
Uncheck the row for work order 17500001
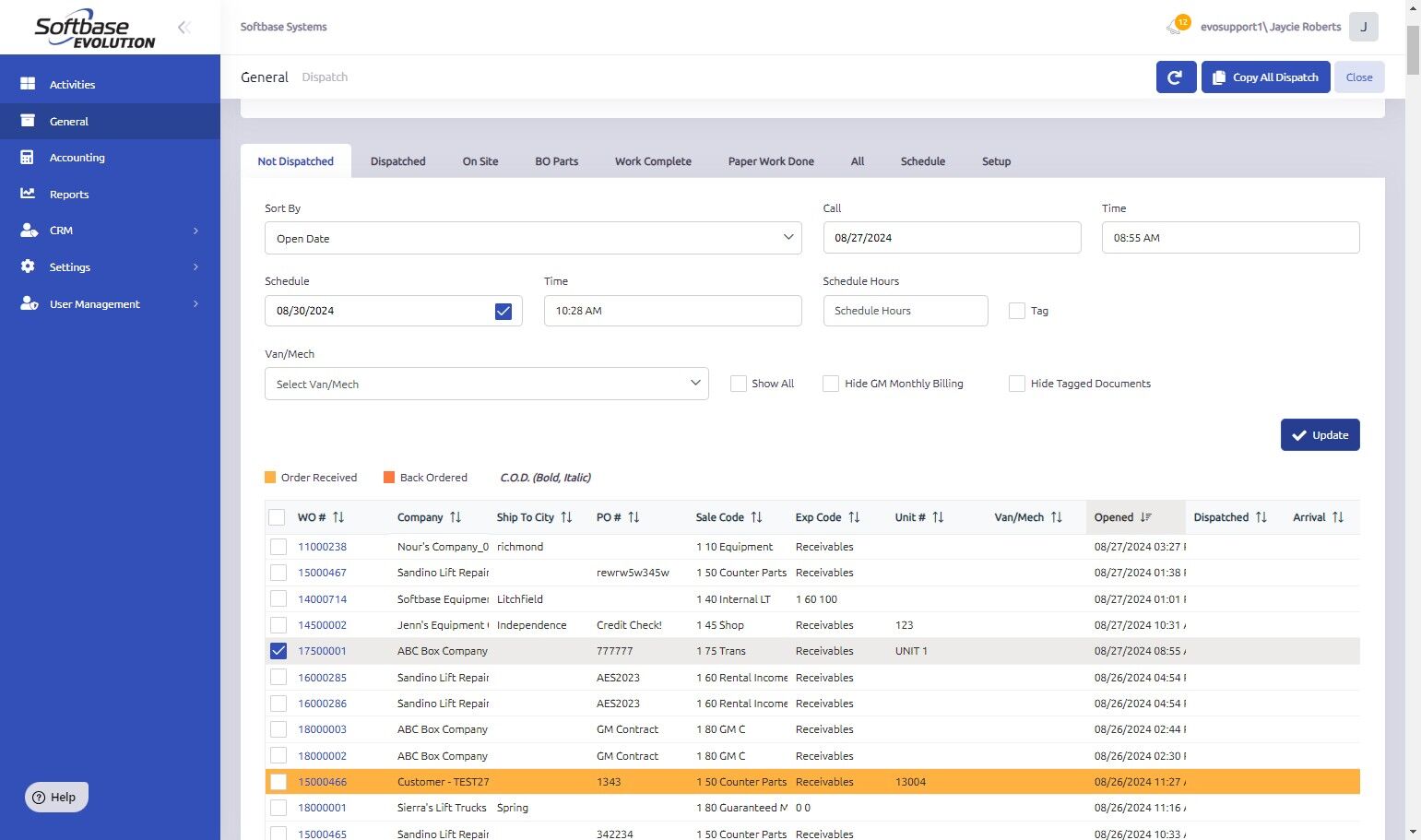[x=278, y=651]
